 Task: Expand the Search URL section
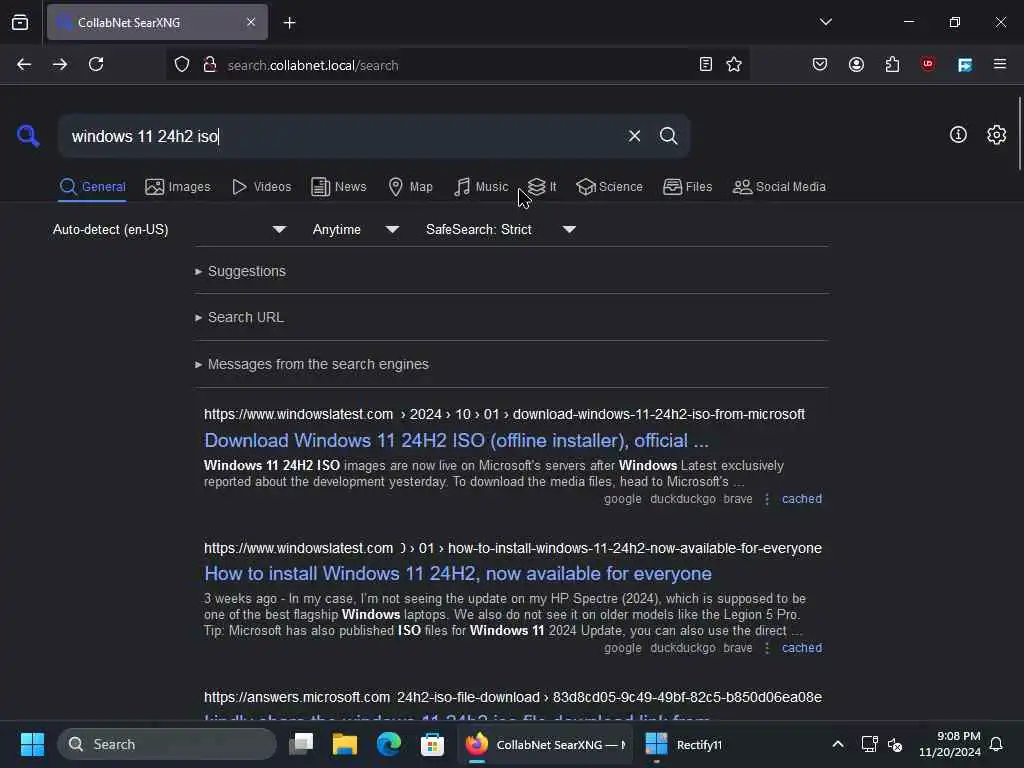[x=239, y=317]
